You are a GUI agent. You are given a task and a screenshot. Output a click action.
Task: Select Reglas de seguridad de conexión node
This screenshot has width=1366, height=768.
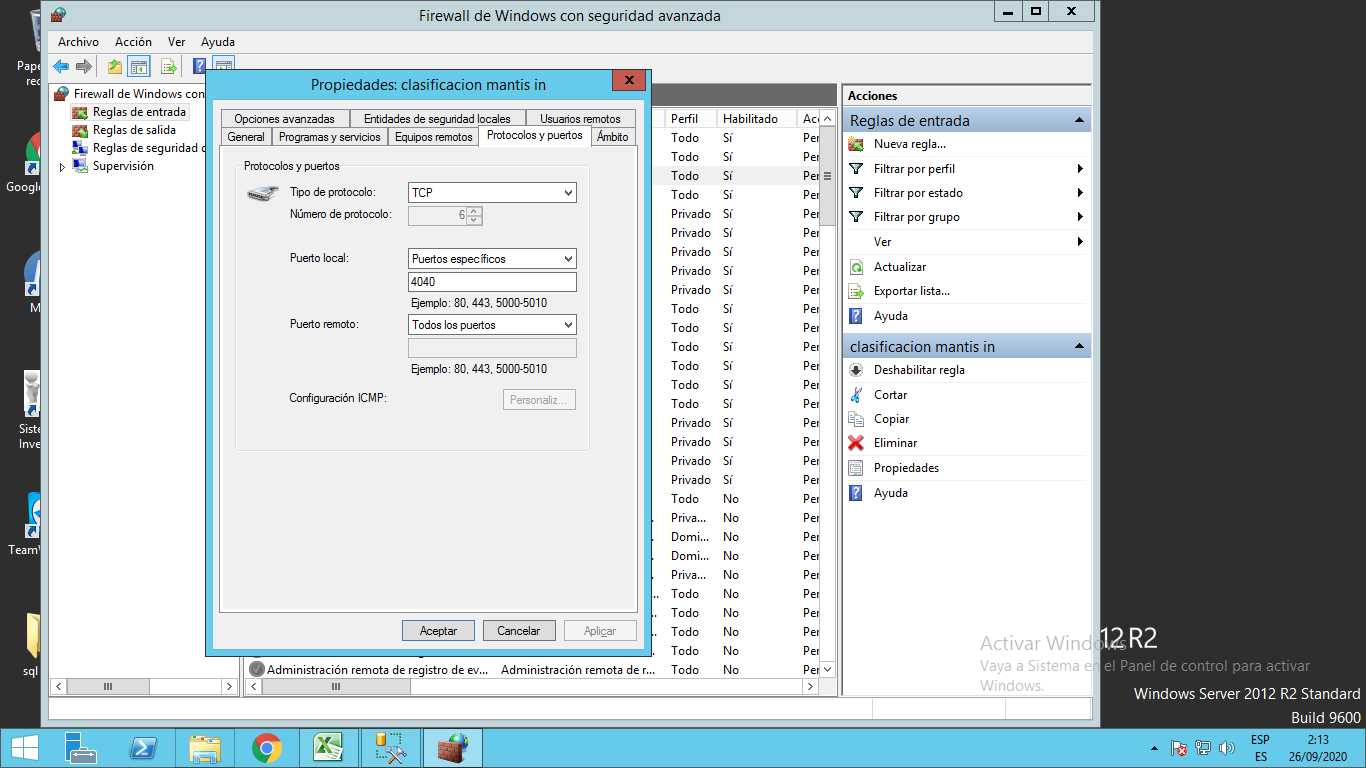coord(138,148)
